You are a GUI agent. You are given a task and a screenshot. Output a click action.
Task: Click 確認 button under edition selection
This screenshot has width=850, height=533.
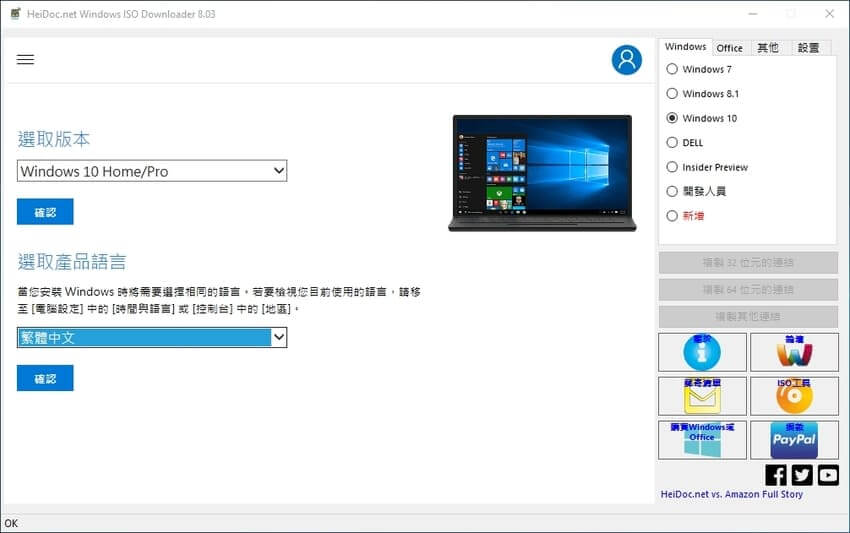[x=45, y=211]
